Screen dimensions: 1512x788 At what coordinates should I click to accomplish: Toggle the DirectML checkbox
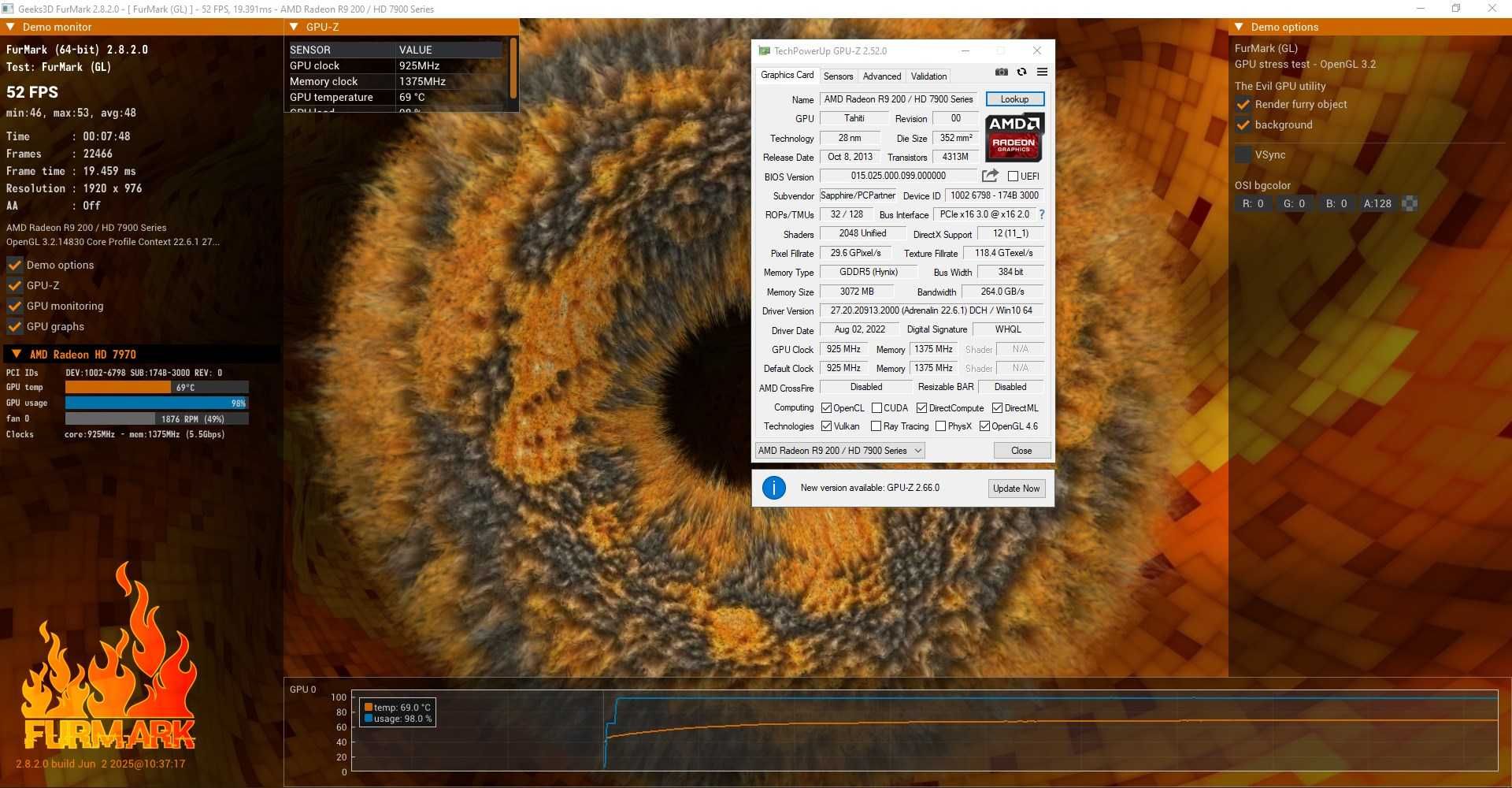point(997,408)
